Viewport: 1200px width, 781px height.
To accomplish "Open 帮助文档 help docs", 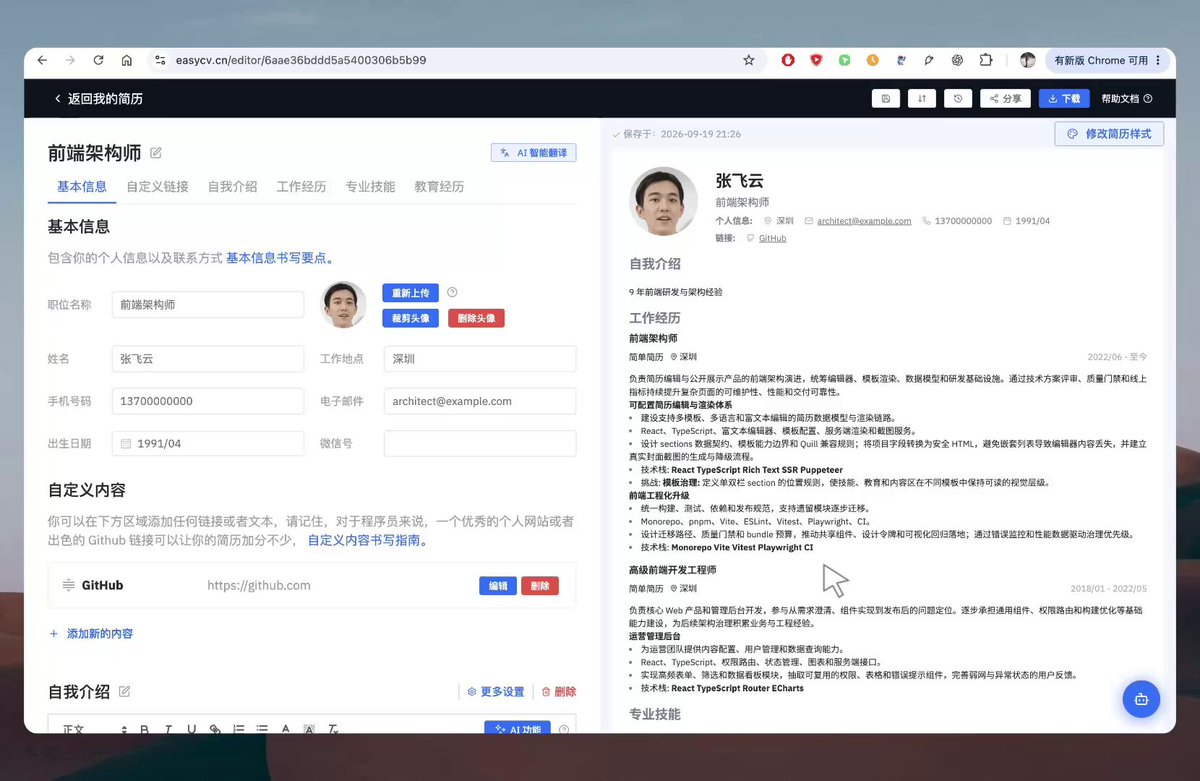I will tap(1127, 99).
